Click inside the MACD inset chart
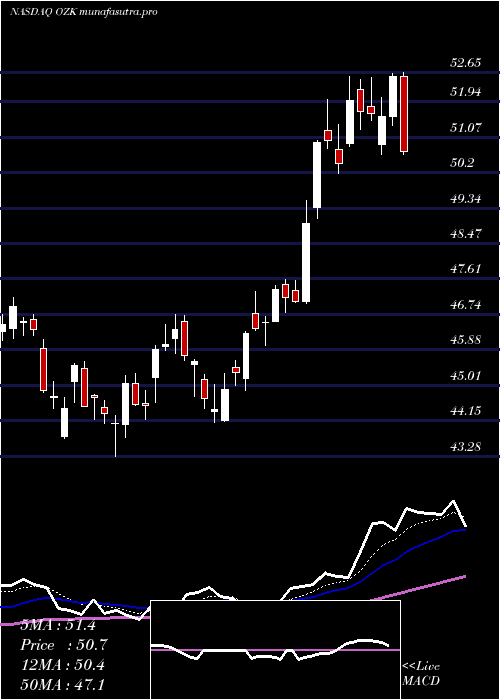Screen dimensions: 500x700 [275, 650]
